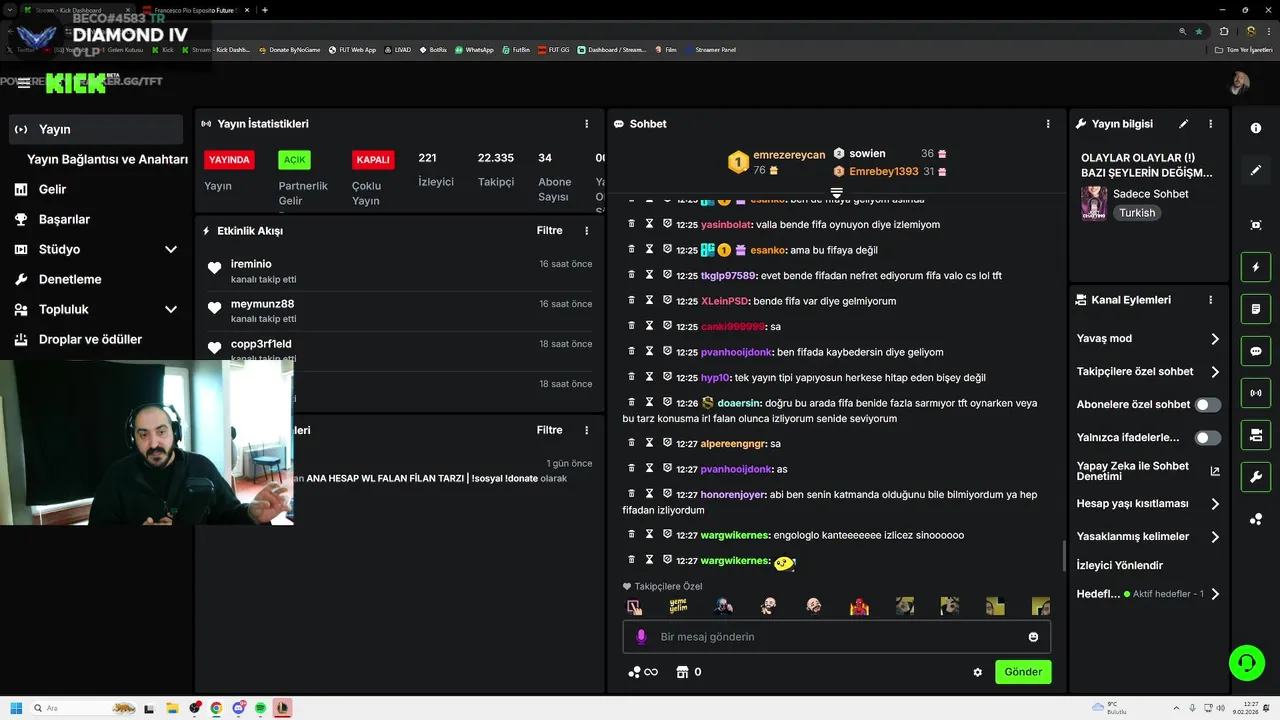Focus the Bir mesaj gönderin field

coord(836,637)
